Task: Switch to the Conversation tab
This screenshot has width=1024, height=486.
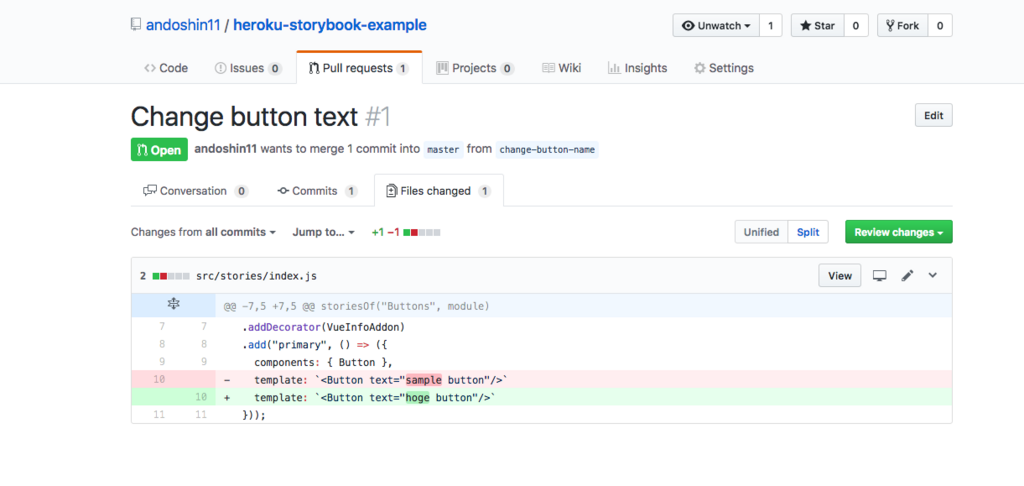Action: [x=195, y=191]
